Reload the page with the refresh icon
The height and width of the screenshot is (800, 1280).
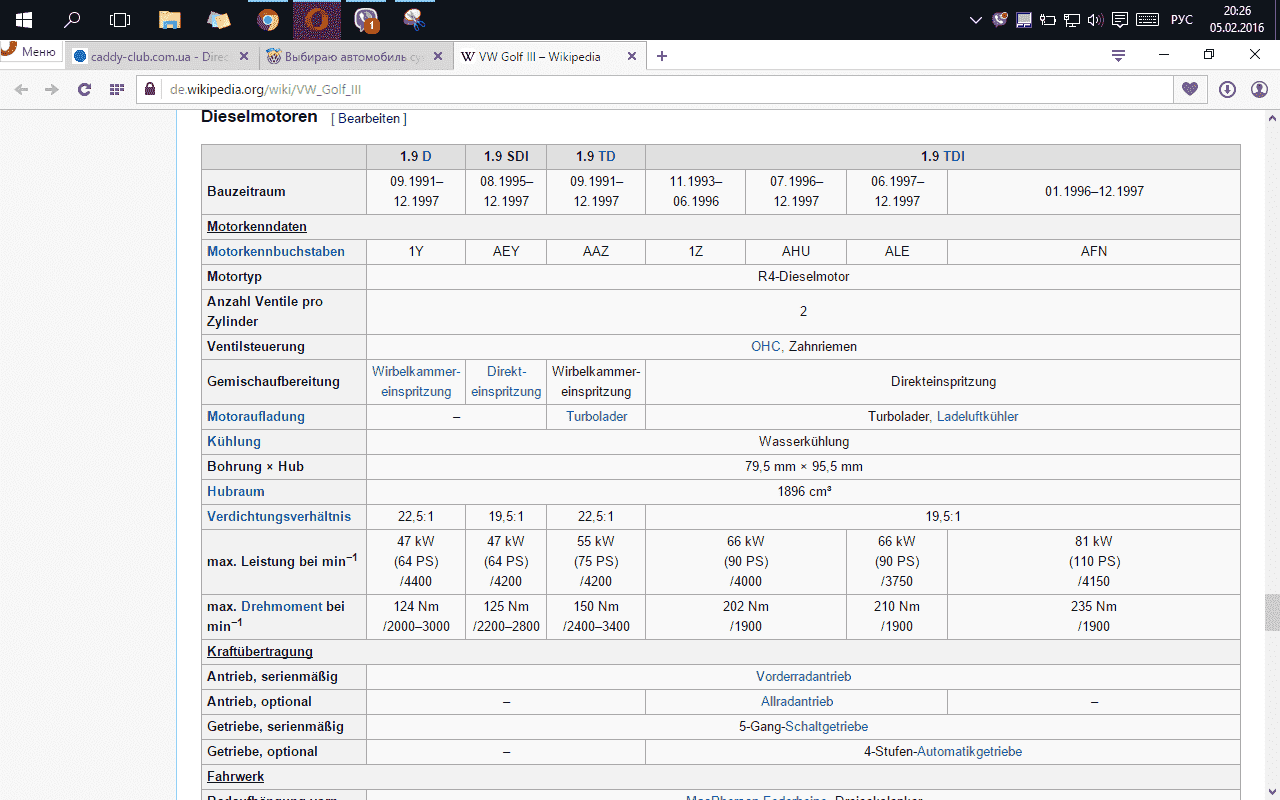85,89
